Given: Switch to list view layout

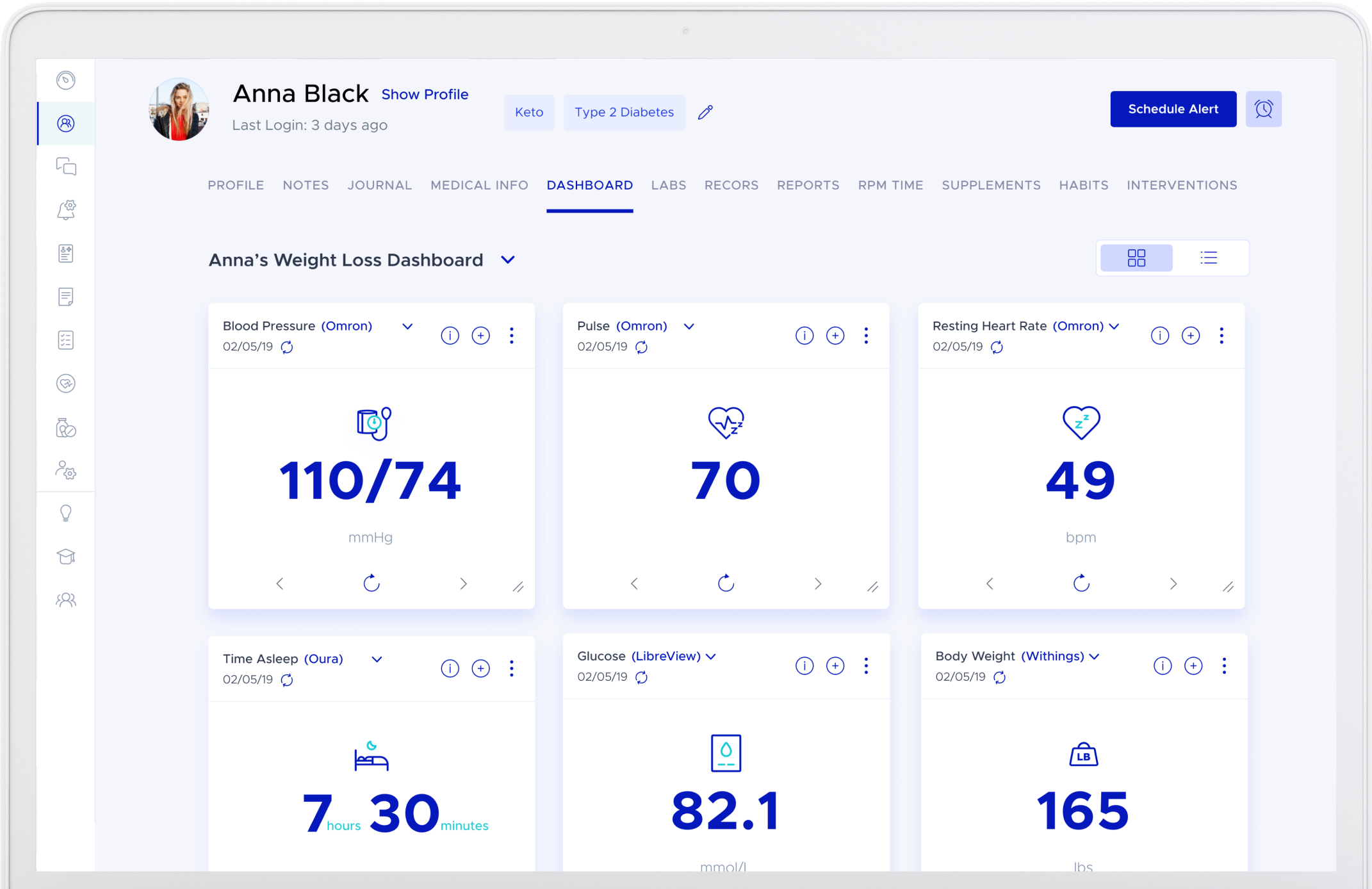Looking at the screenshot, I should pyautogui.click(x=1209, y=258).
